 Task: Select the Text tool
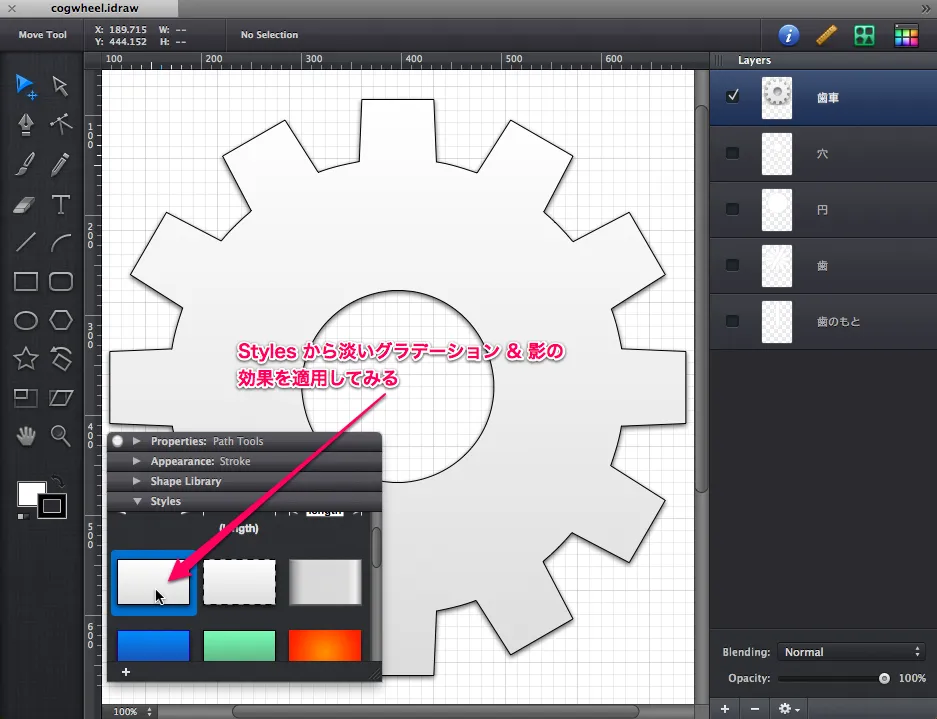(x=61, y=204)
